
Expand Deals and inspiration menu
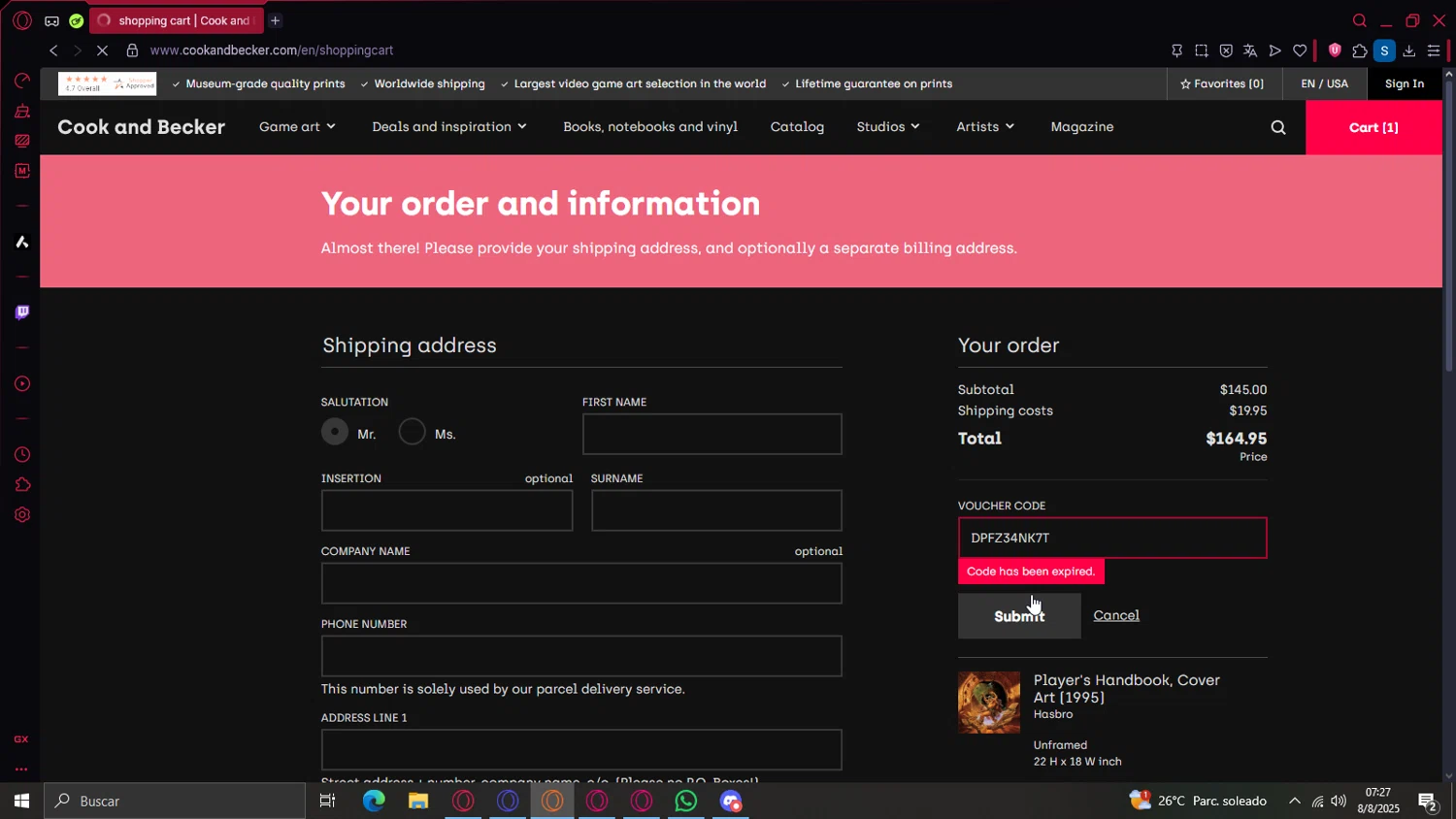tap(449, 127)
